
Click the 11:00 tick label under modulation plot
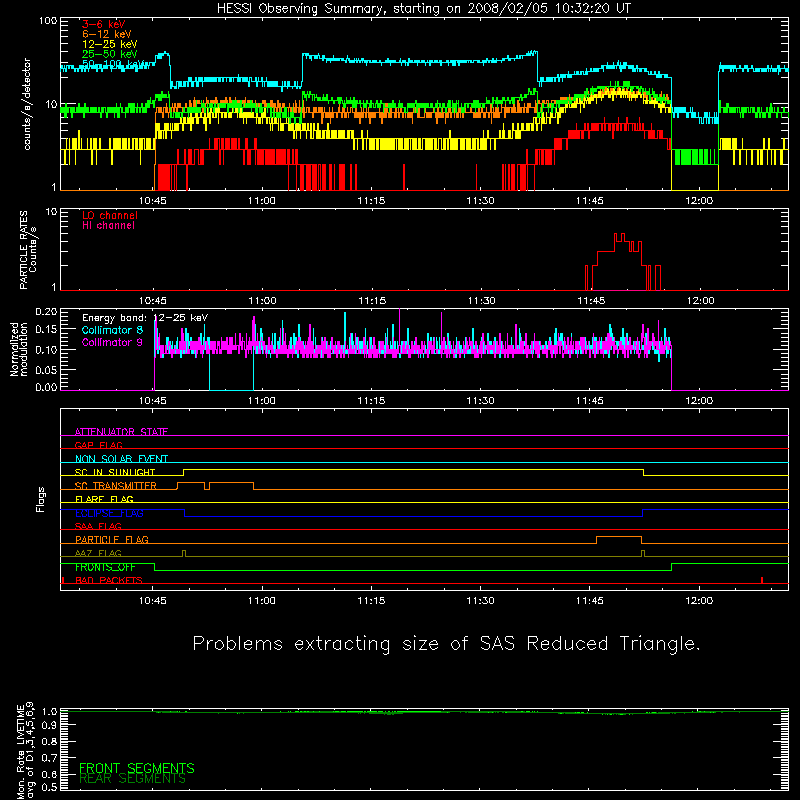click(x=262, y=401)
